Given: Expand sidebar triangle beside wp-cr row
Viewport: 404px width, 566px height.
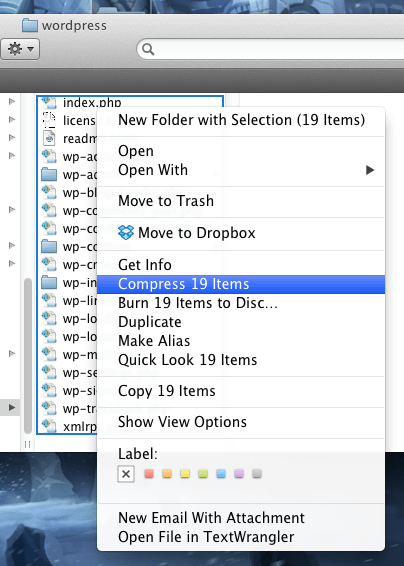Looking at the screenshot, I should pos(12,264).
